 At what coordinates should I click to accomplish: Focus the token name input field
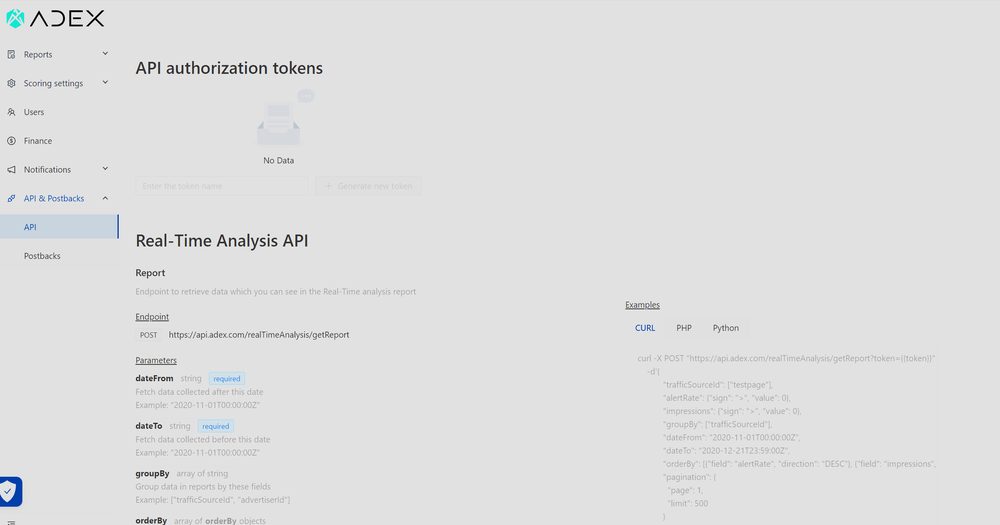[222, 186]
